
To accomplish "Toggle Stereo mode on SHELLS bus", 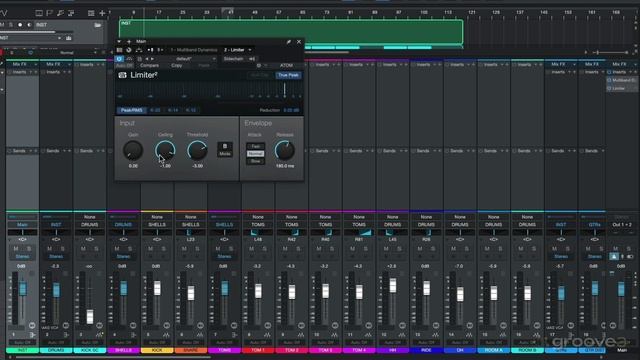I will [x=123, y=256].
